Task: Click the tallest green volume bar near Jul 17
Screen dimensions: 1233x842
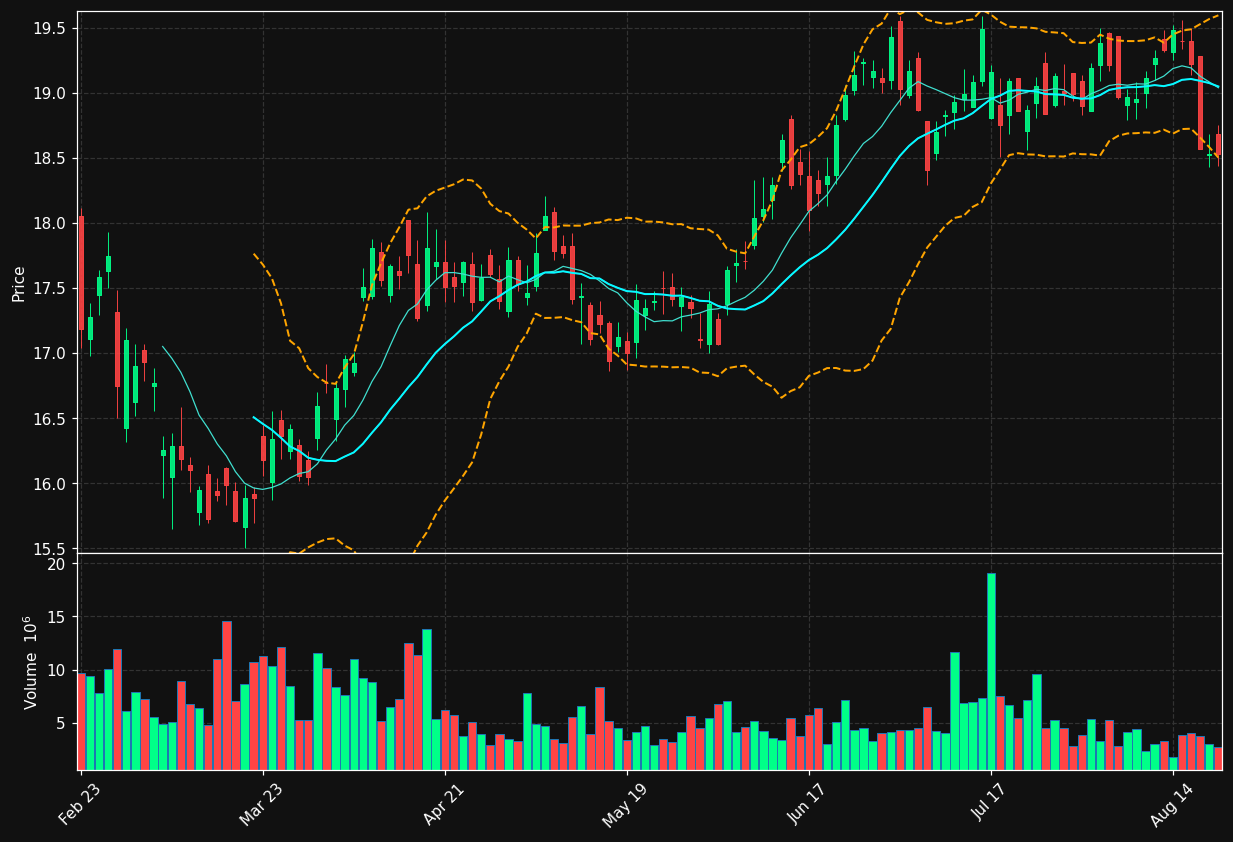Action: tap(991, 671)
